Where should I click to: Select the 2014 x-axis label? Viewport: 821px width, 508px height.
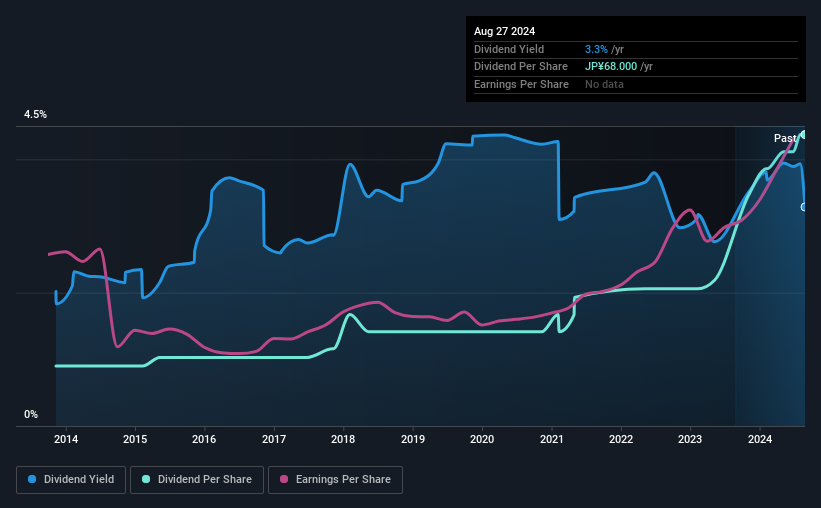click(x=66, y=439)
